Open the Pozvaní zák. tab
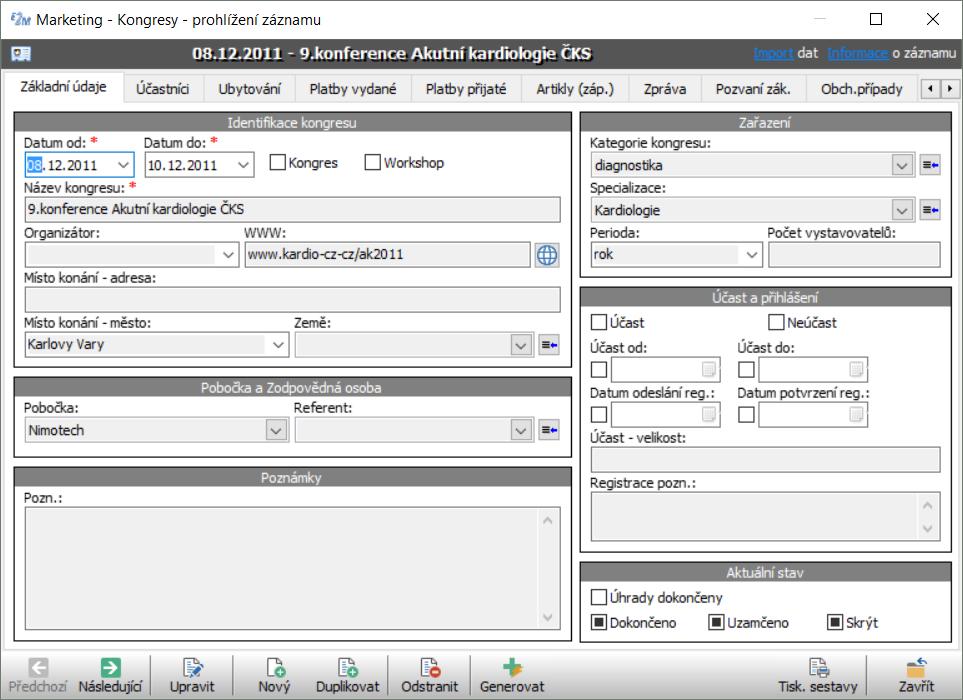Viewport: 963px width, 700px height. pos(753,89)
